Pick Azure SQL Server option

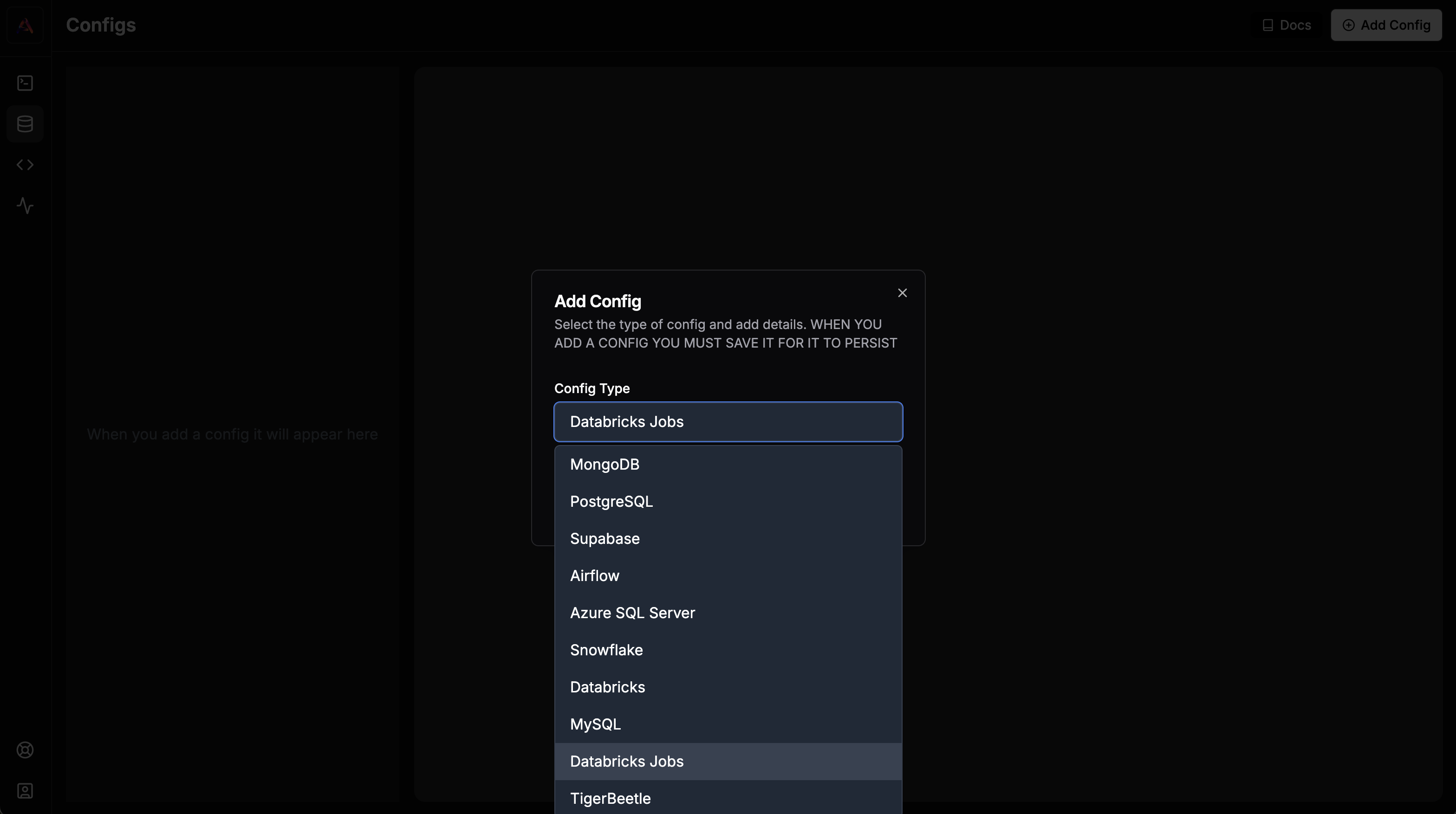(728, 613)
